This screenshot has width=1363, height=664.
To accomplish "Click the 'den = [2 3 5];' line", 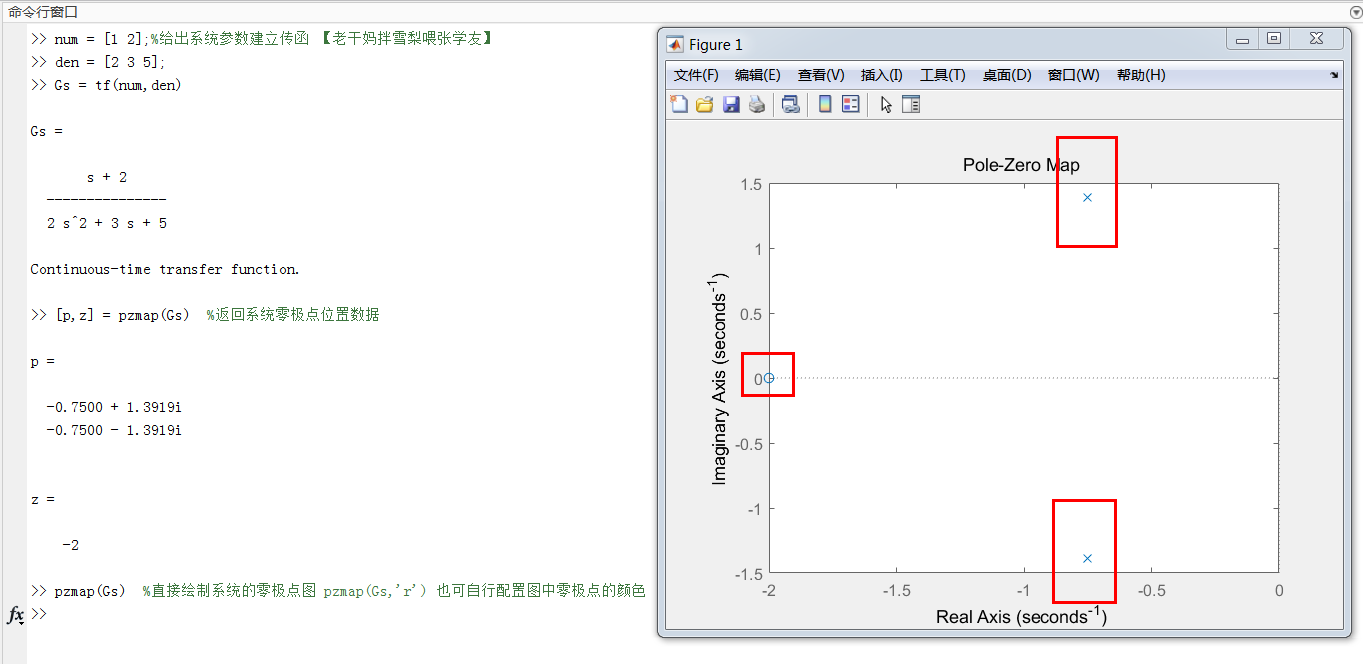I will tap(98, 62).
